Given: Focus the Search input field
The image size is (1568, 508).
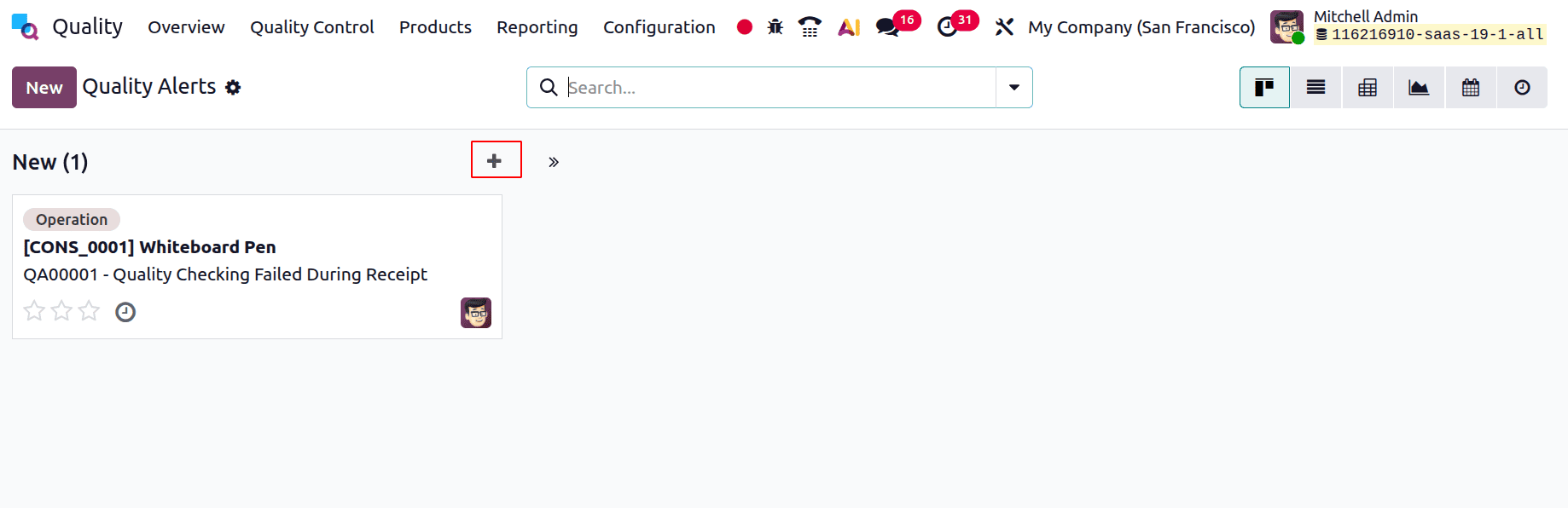Looking at the screenshot, I should click(x=780, y=87).
